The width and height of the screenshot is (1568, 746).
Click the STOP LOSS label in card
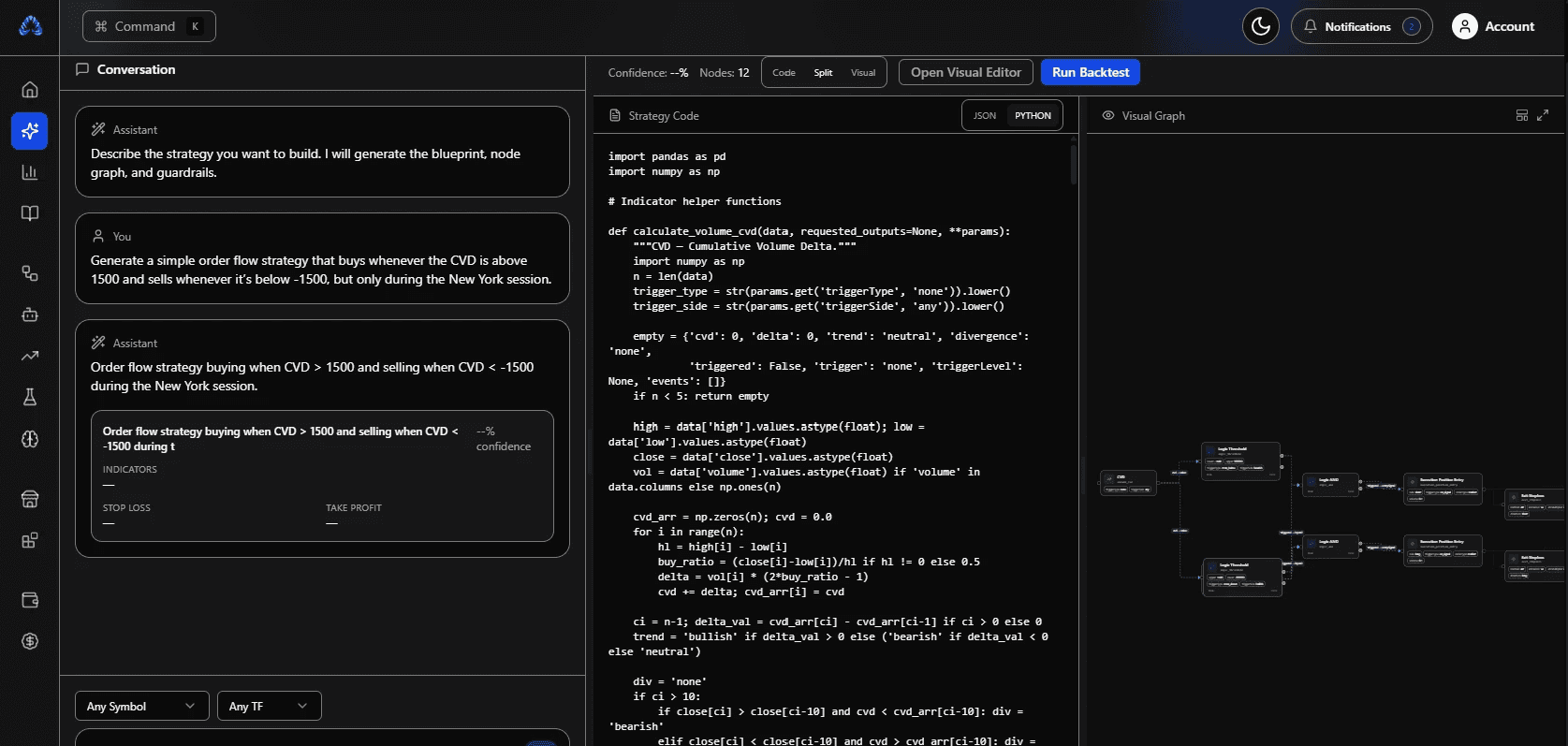click(126, 508)
